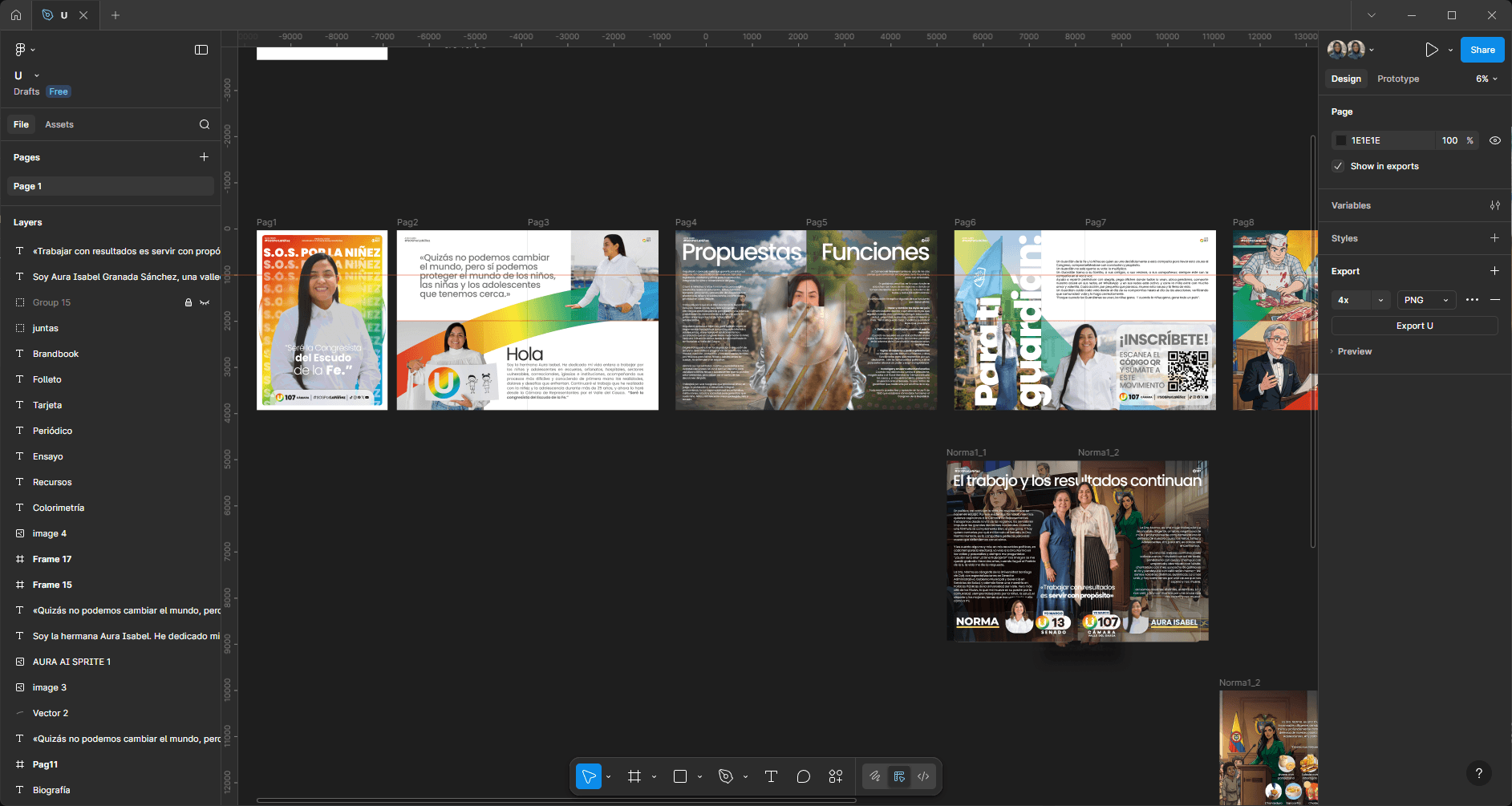Select the Move tool in bottom toolbar
This screenshot has height=806, width=1512.
click(589, 776)
